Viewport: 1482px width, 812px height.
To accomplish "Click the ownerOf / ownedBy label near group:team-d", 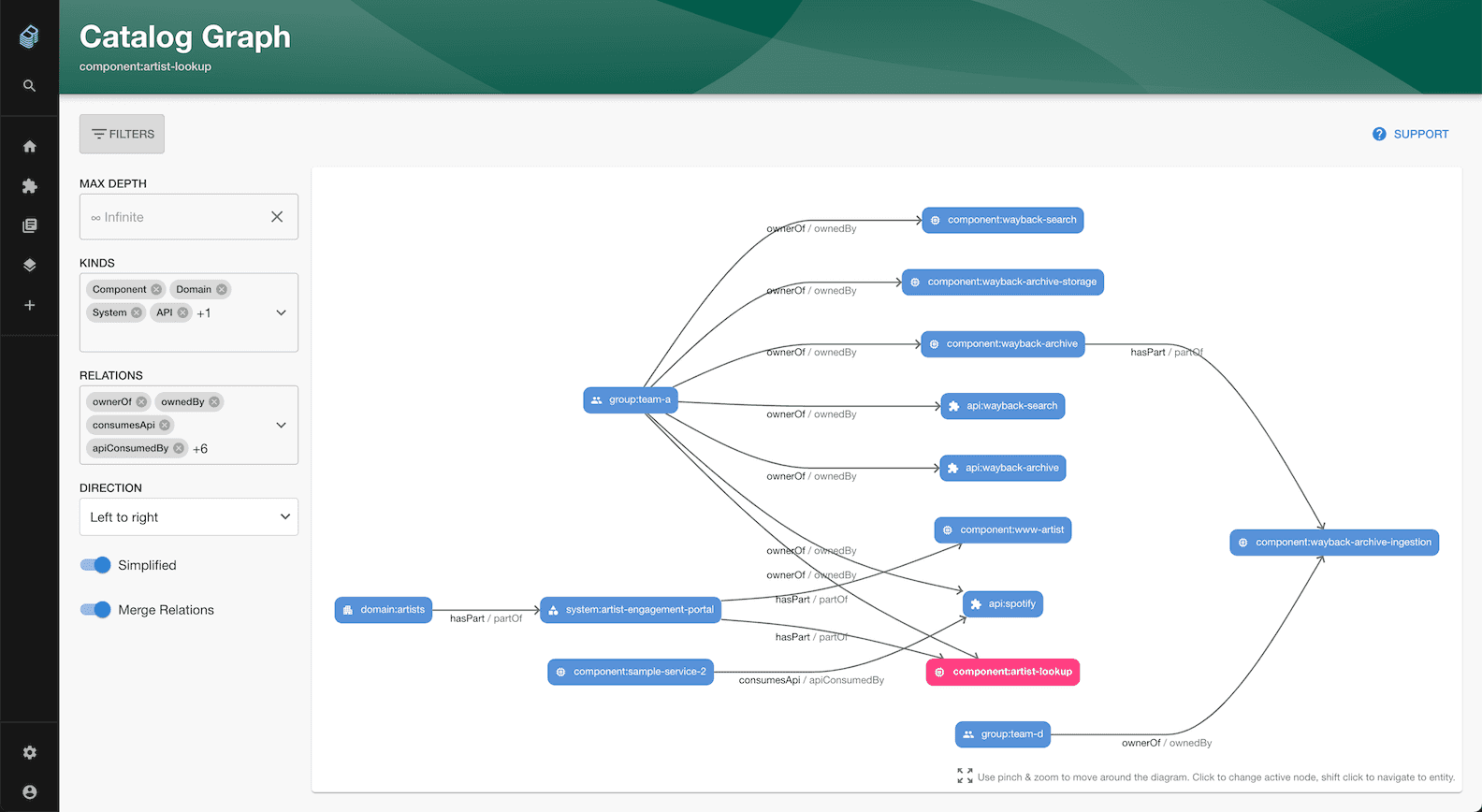I will click(x=1167, y=743).
